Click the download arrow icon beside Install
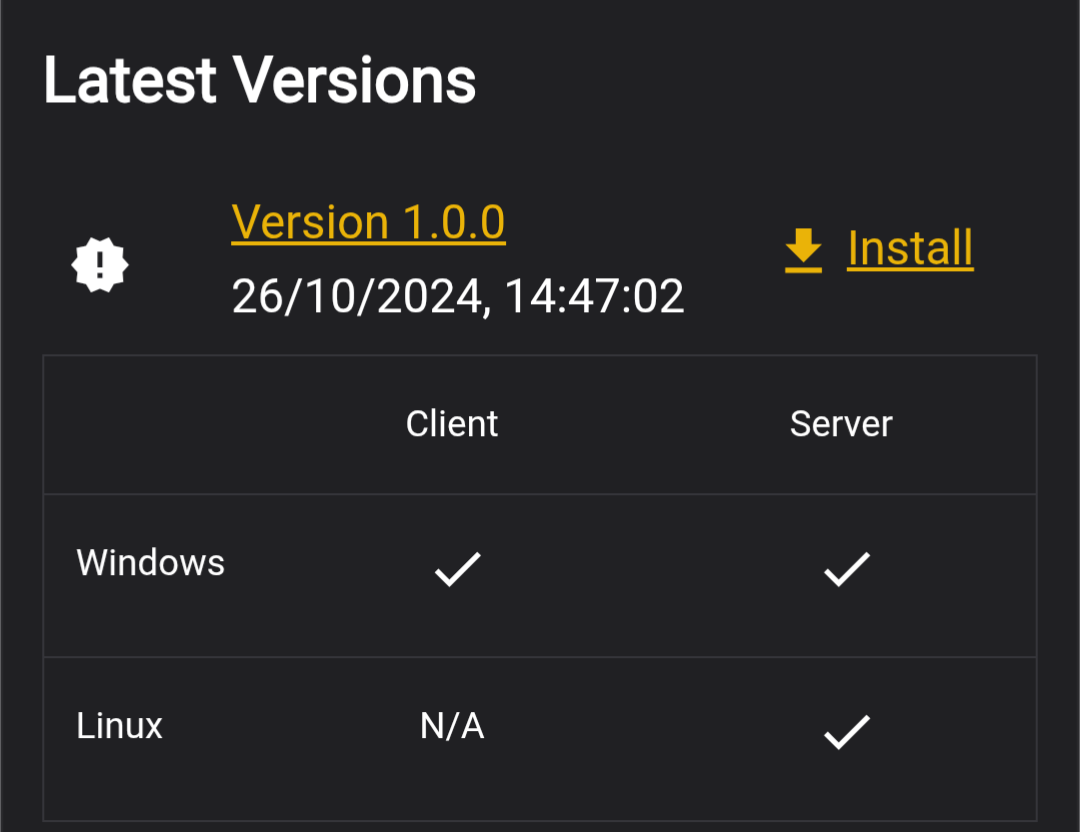The image size is (1080, 832). pos(803,250)
